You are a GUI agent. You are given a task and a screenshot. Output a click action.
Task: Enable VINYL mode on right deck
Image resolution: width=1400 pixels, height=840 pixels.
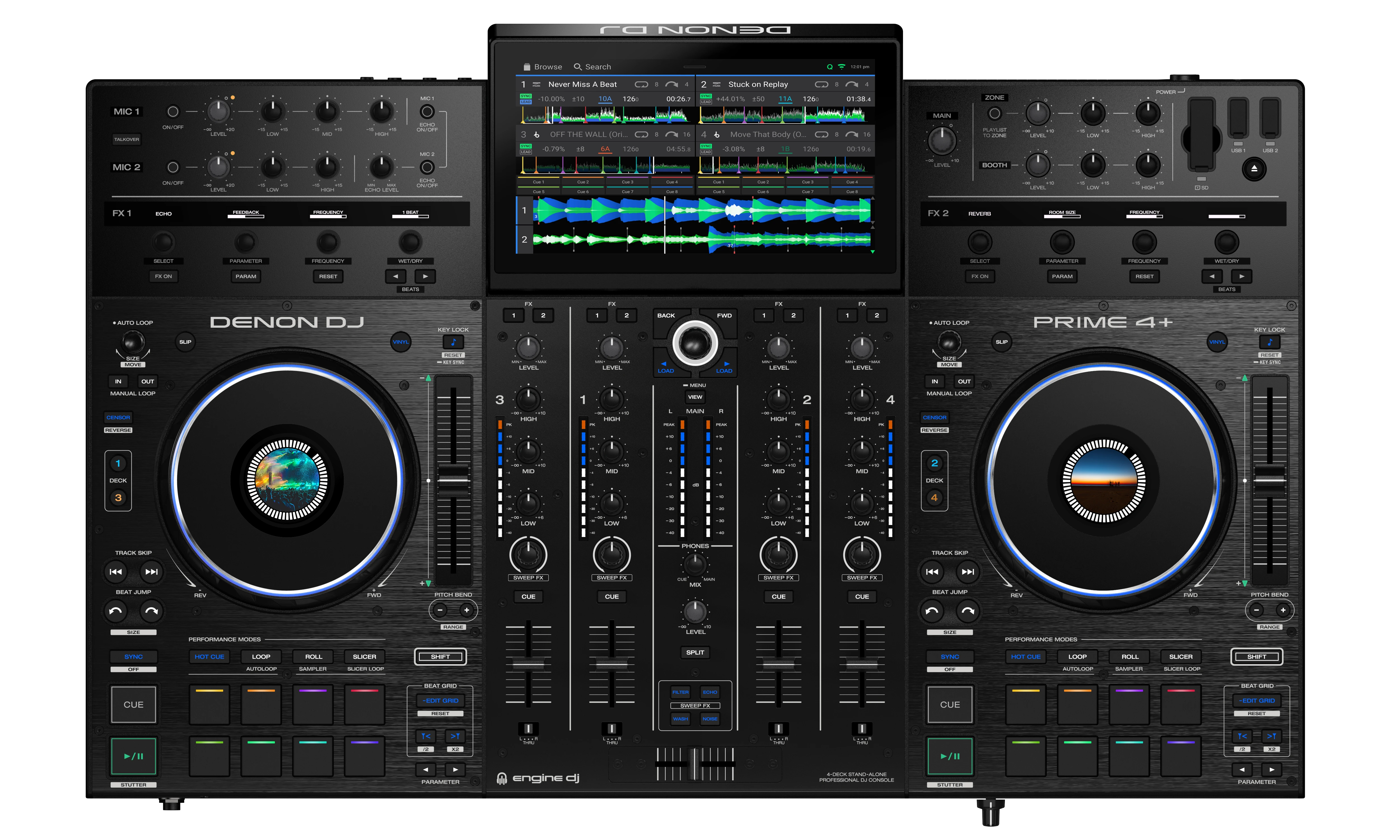pyautogui.click(x=1217, y=342)
